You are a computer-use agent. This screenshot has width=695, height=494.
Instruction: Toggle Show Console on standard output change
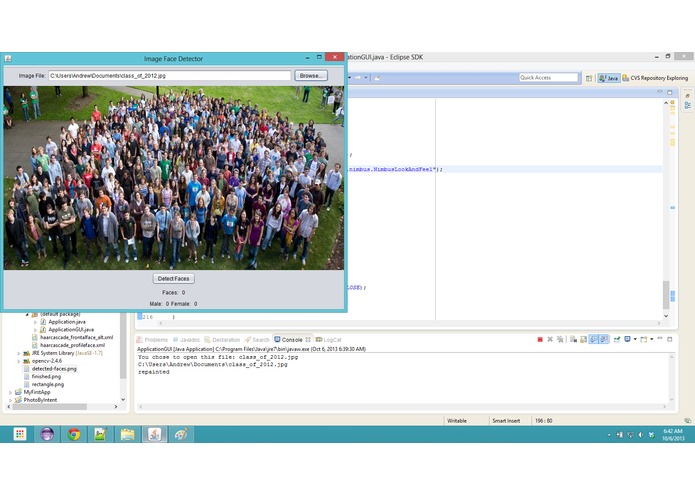(x=593, y=339)
